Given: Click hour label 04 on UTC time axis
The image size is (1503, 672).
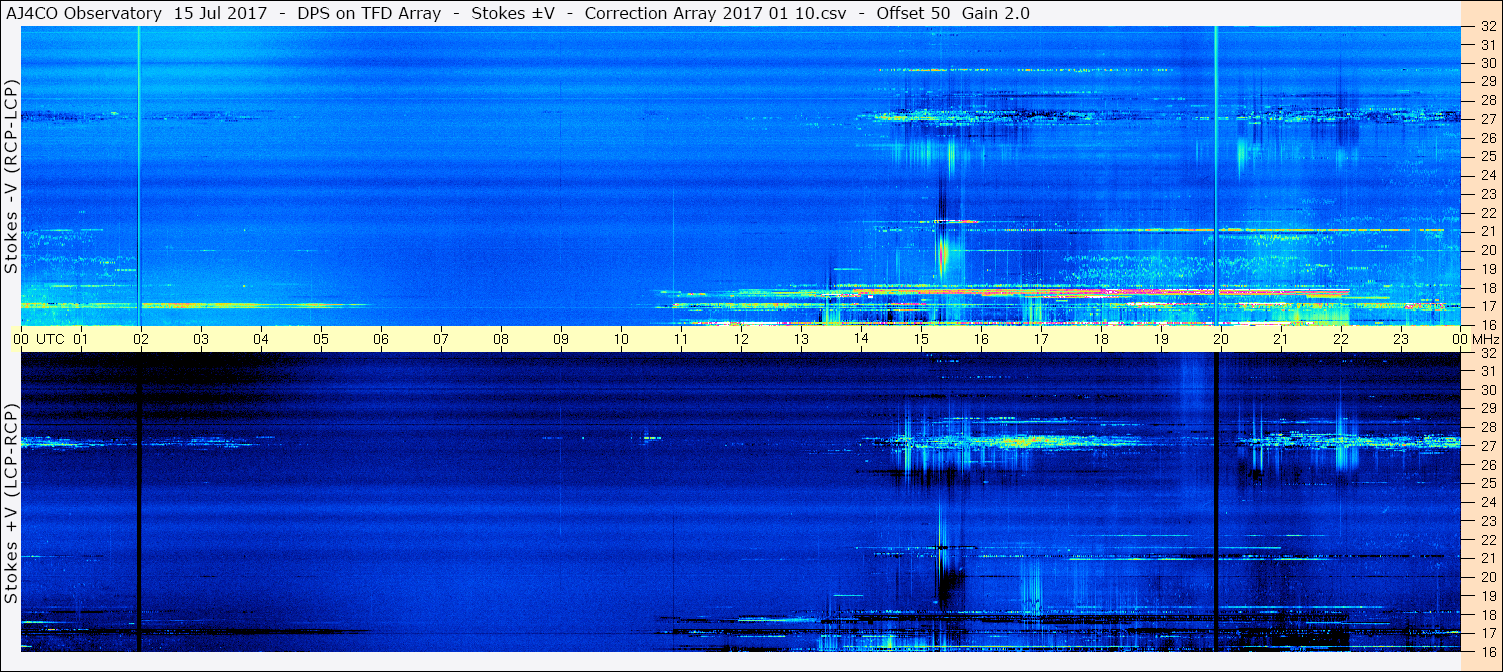Looking at the screenshot, I should (261, 339).
